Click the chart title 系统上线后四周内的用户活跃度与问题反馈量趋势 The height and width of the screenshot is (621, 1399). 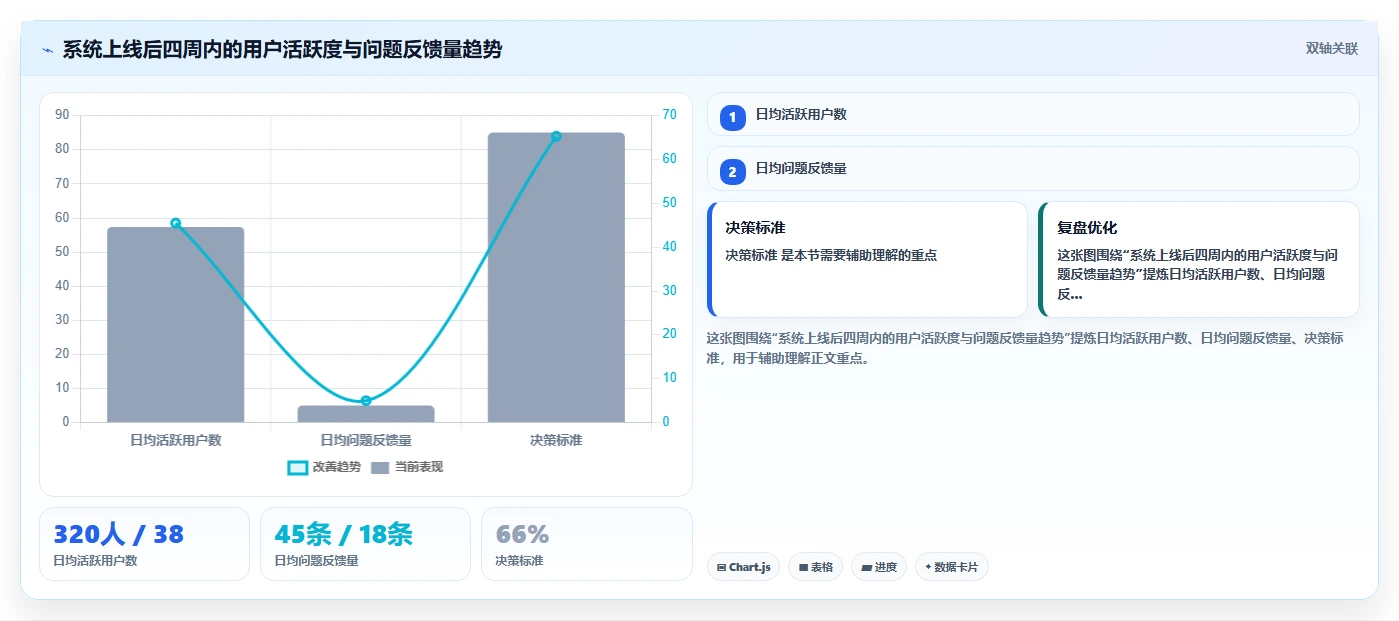(282, 49)
